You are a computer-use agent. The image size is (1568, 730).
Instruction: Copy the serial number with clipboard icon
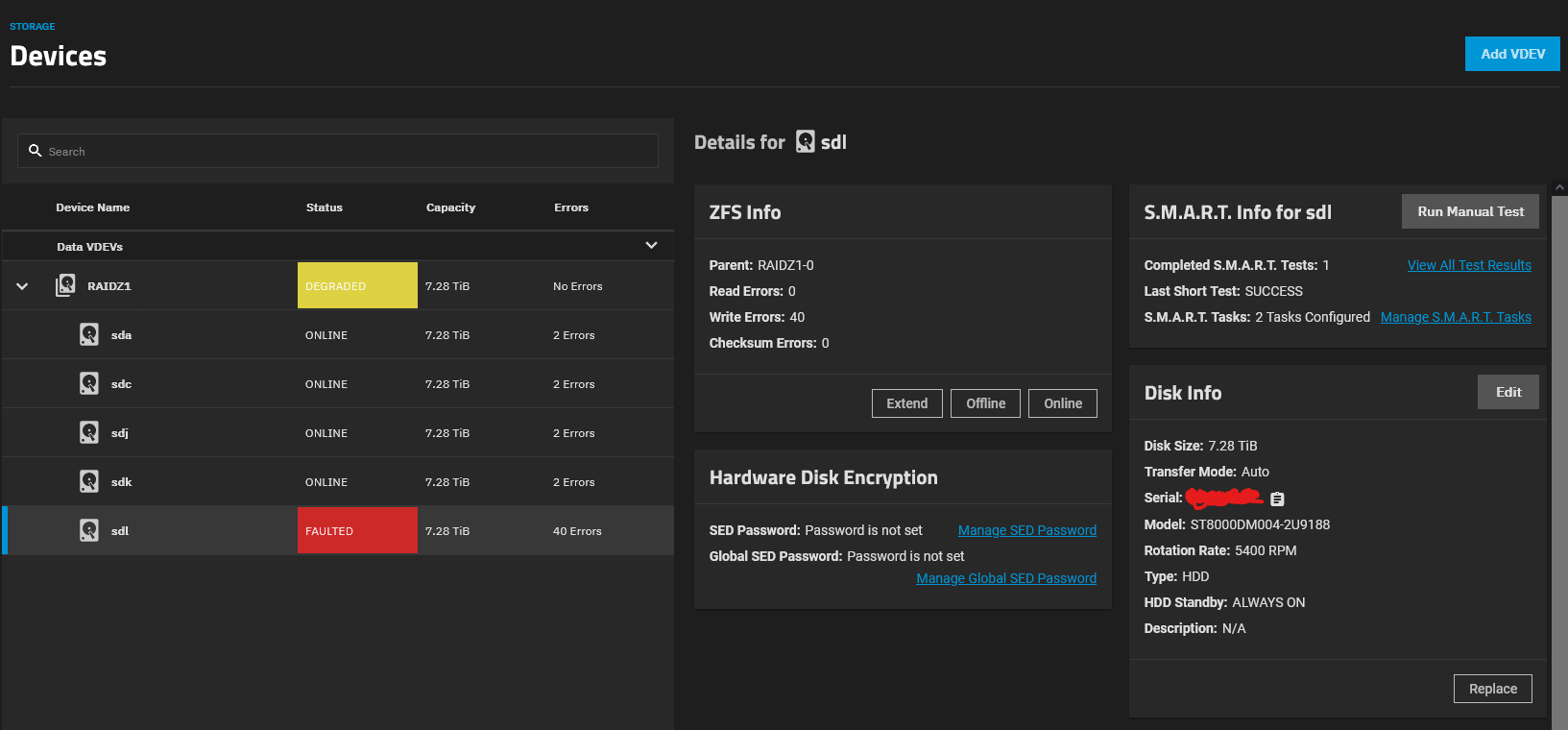pyautogui.click(x=1277, y=499)
